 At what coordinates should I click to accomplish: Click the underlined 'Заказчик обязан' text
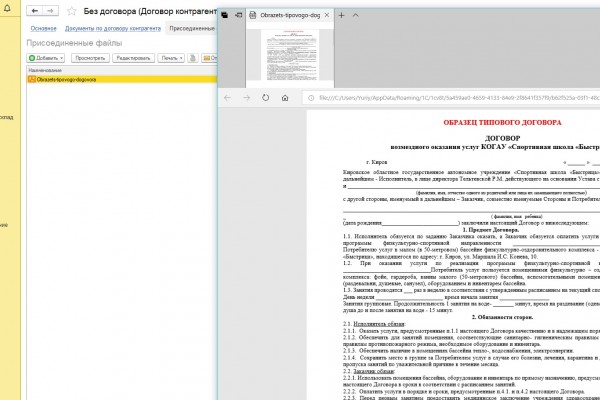(x=373, y=371)
